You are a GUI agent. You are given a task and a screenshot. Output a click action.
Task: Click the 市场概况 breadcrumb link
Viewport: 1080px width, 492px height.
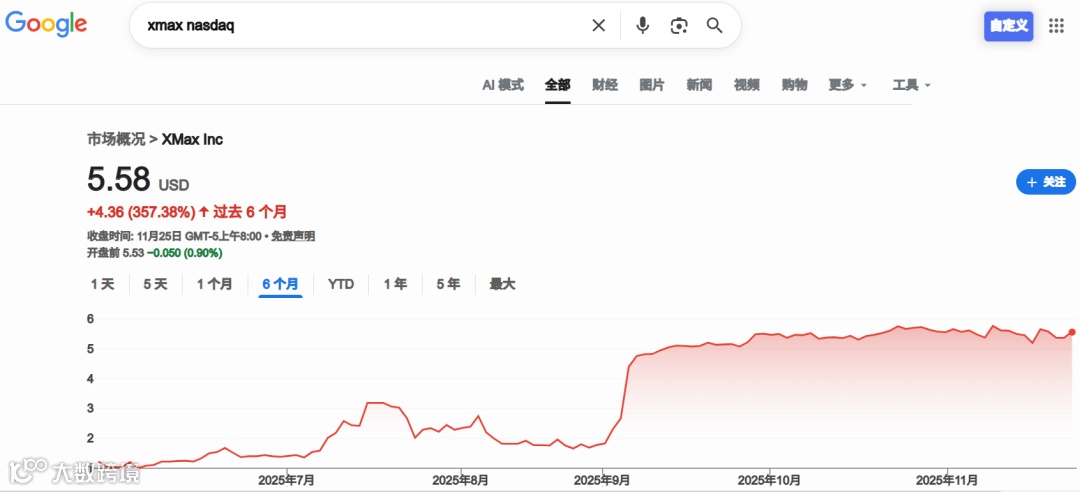point(116,139)
